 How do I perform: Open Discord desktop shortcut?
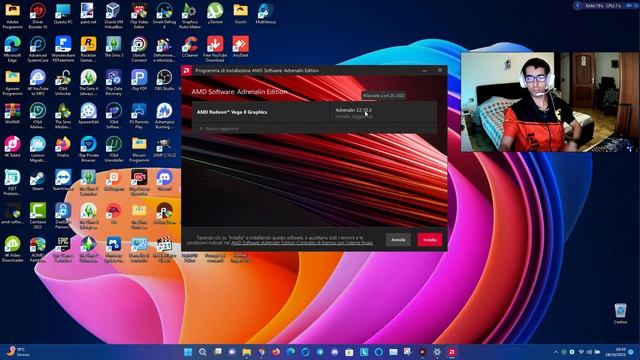(164, 180)
